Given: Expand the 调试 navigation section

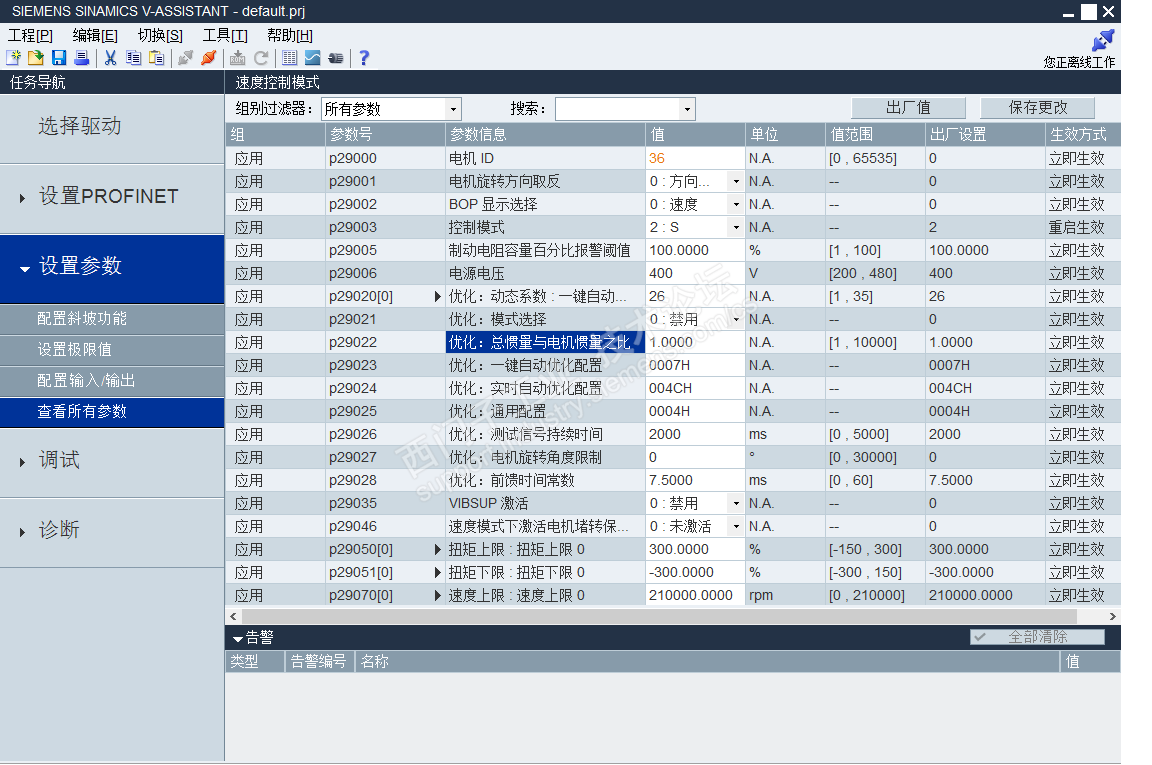Looking at the screenshot, I should [22, 462].
